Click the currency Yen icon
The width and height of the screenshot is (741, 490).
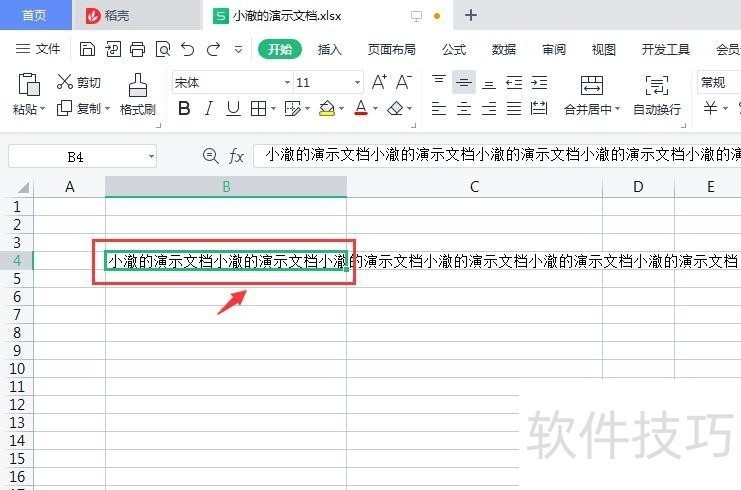tap(710, 108)
